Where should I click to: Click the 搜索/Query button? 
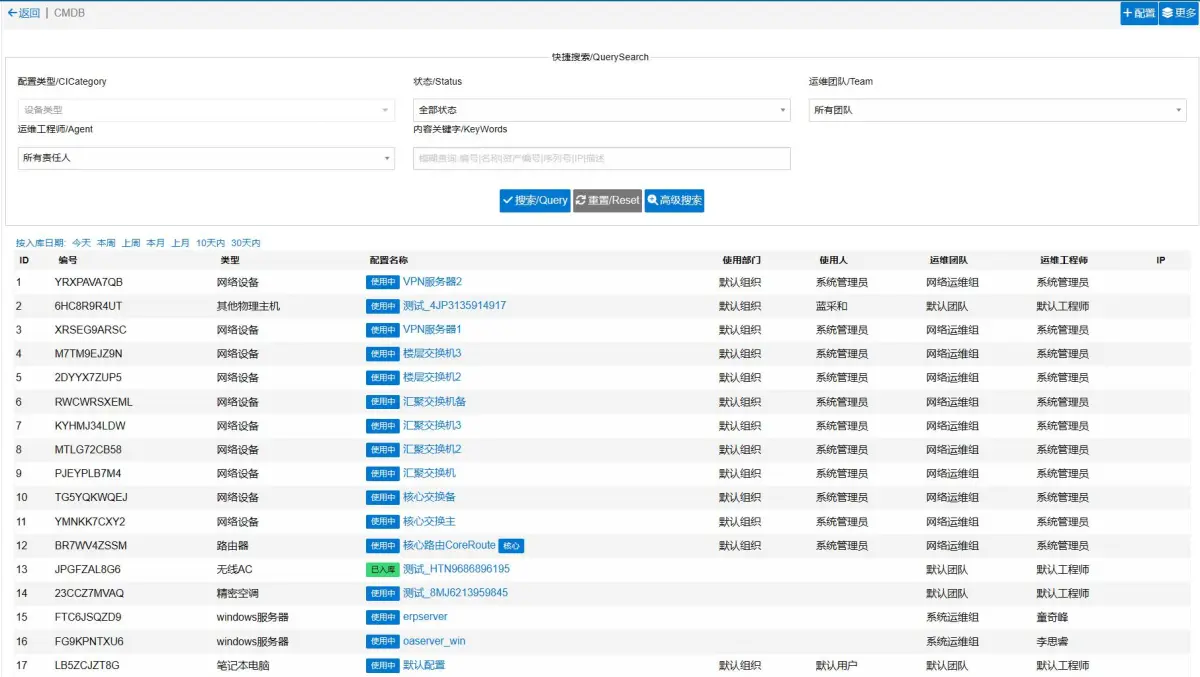click(535, 200)
